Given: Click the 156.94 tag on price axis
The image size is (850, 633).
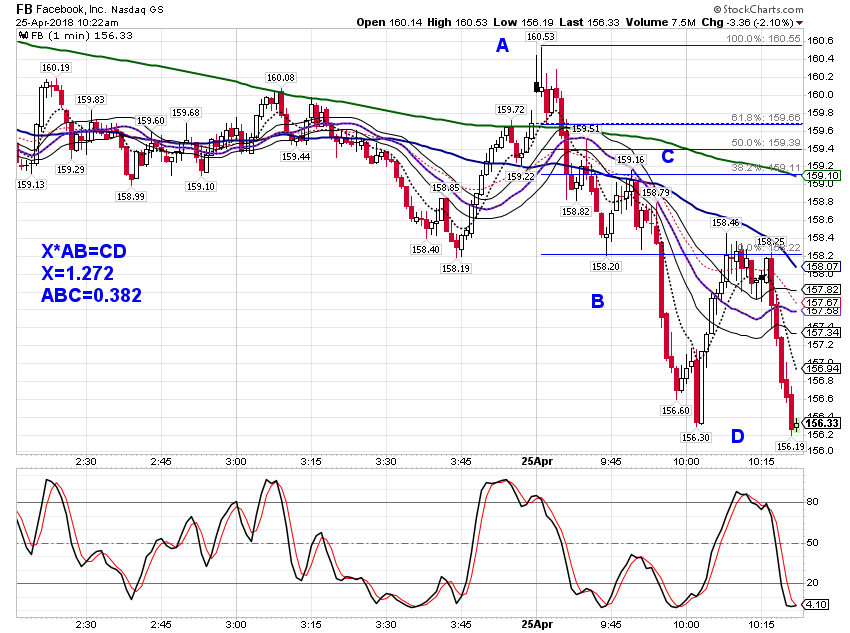Looking at the screenshot, I should click(x=822, y=369).
